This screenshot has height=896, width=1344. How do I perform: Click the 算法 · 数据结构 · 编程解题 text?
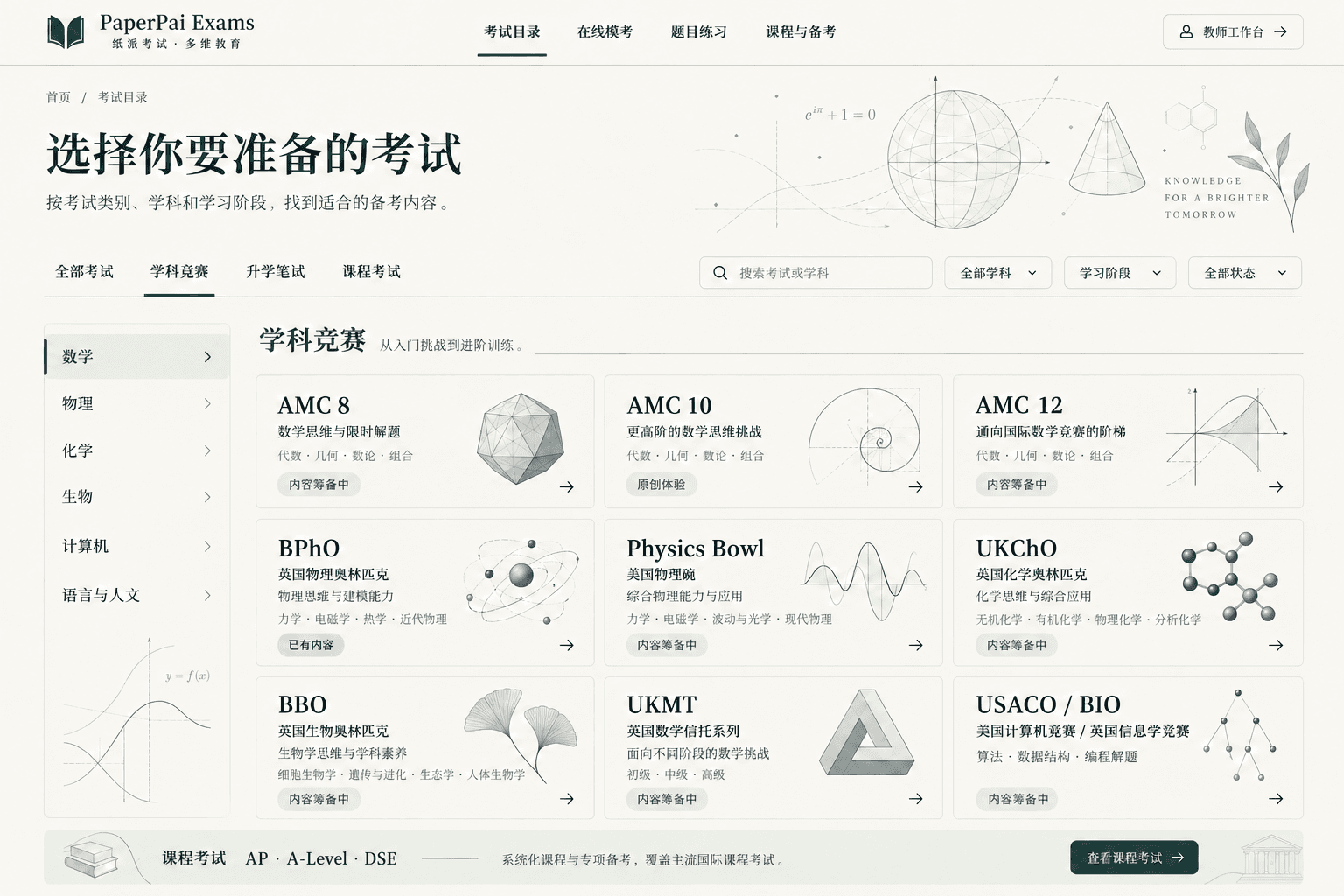[1057, 756]
